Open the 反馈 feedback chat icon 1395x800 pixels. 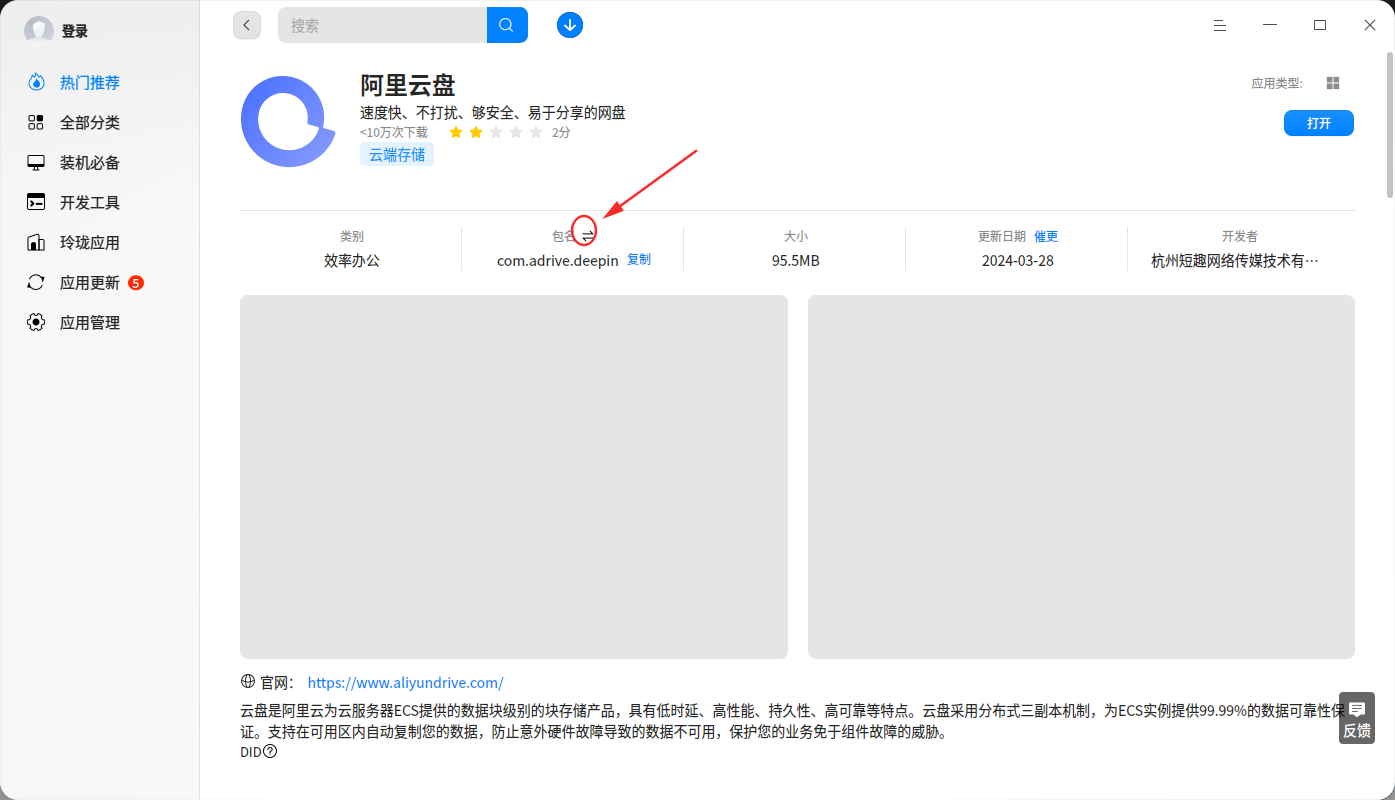point(1357,718)
